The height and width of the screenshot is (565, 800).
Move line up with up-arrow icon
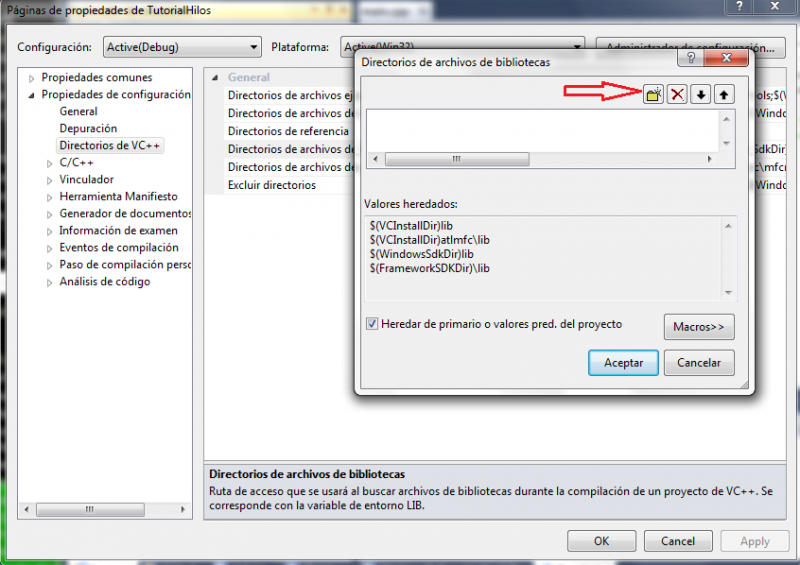[724, 94]
